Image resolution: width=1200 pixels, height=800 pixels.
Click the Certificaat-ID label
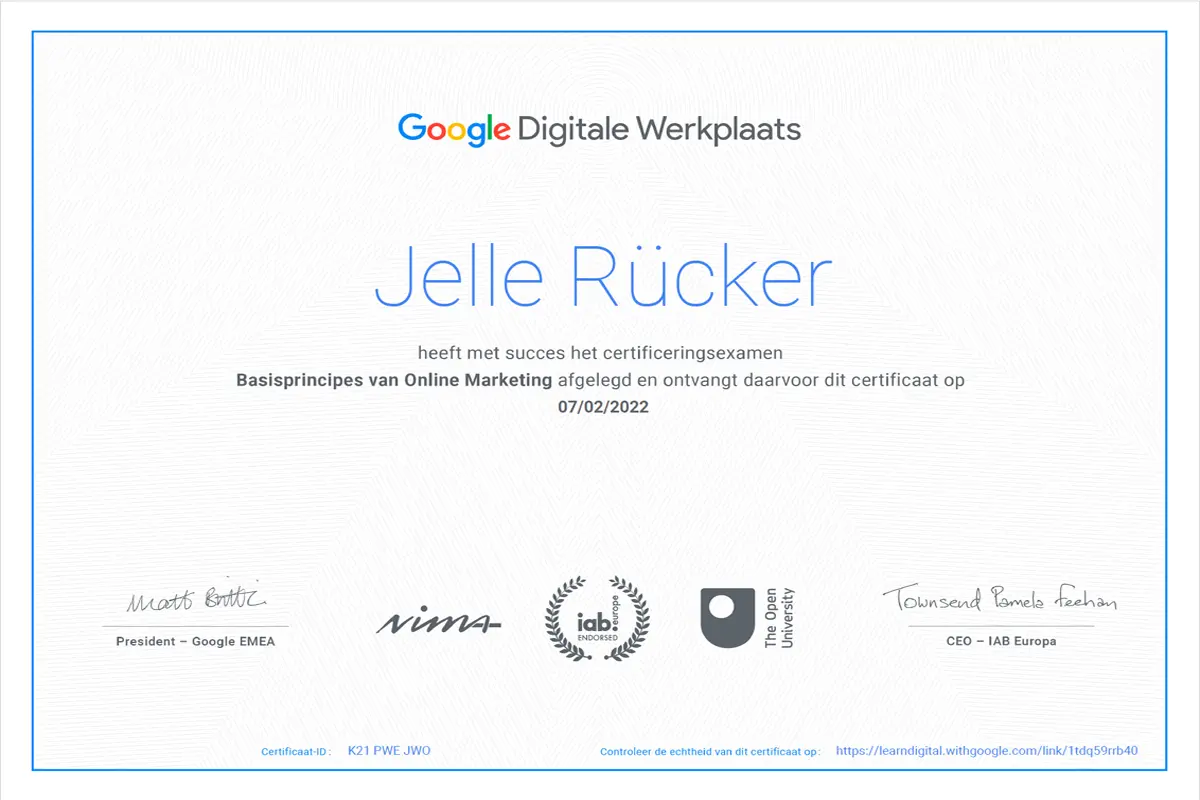(296, 752)
